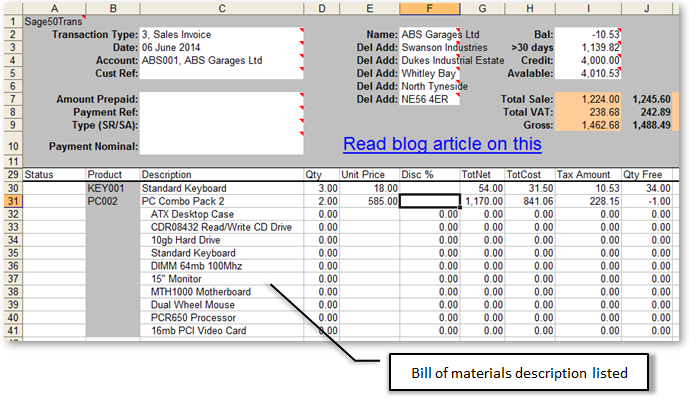Select Gross value 1,462.68

pos(588,125)
